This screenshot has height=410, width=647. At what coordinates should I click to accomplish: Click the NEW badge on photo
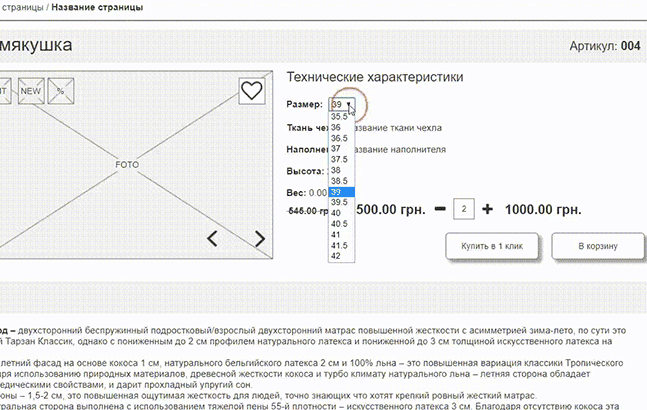pyautogui.click(x=31, y=91)
